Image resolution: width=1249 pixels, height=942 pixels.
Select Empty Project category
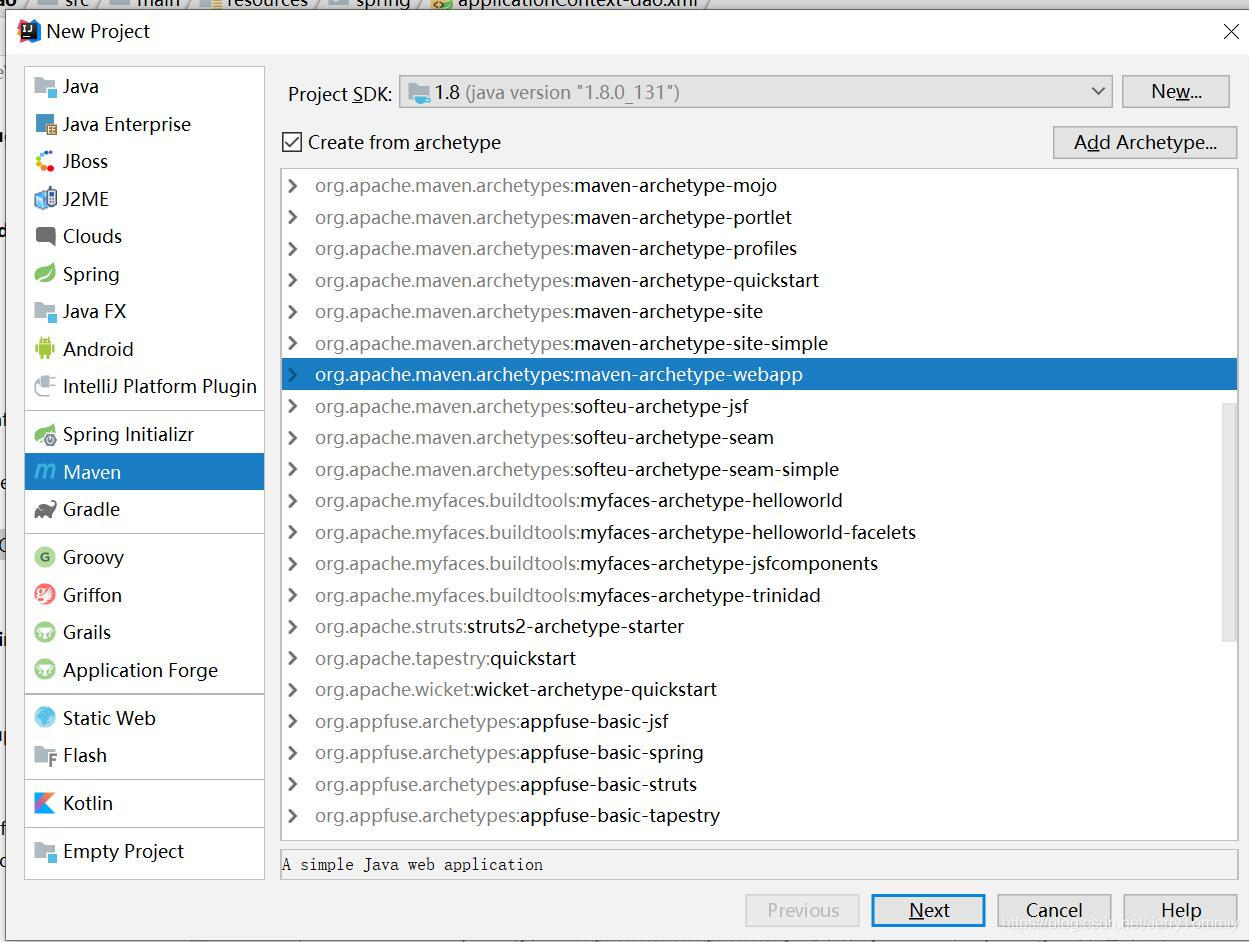[x=144, y=851]
